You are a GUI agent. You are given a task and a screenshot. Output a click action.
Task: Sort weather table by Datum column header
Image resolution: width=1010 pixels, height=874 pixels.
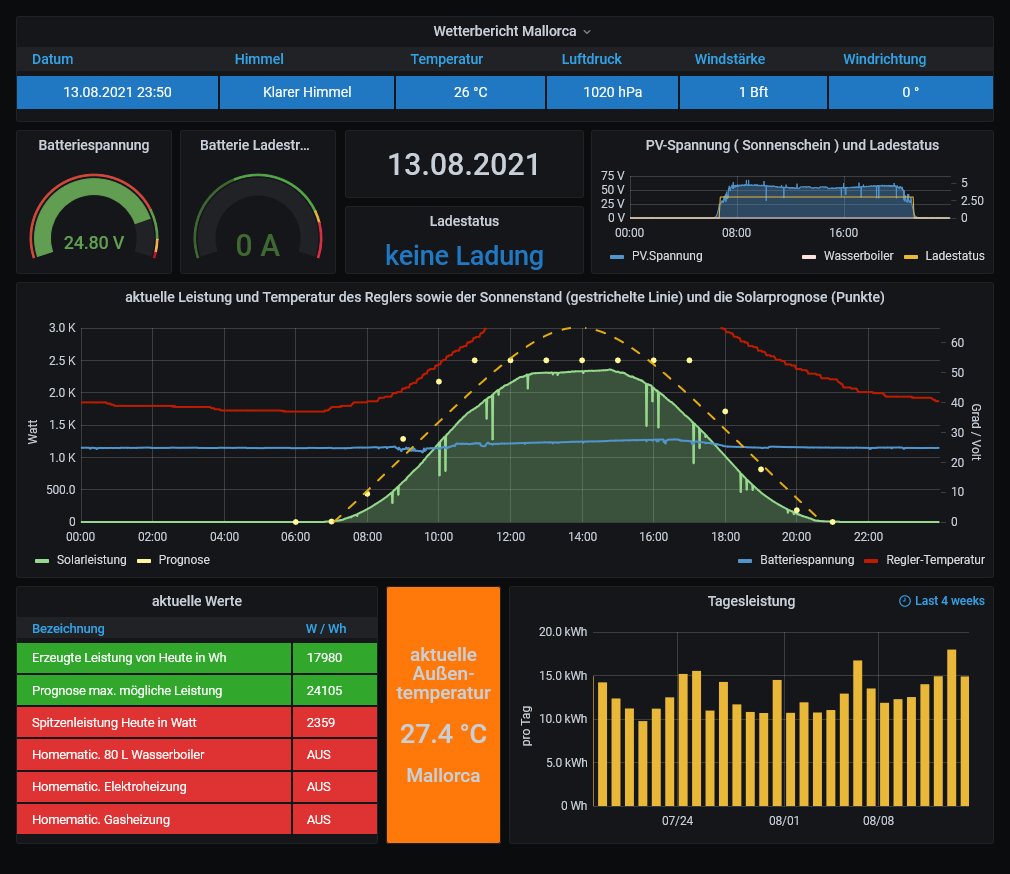pos(52,59)
